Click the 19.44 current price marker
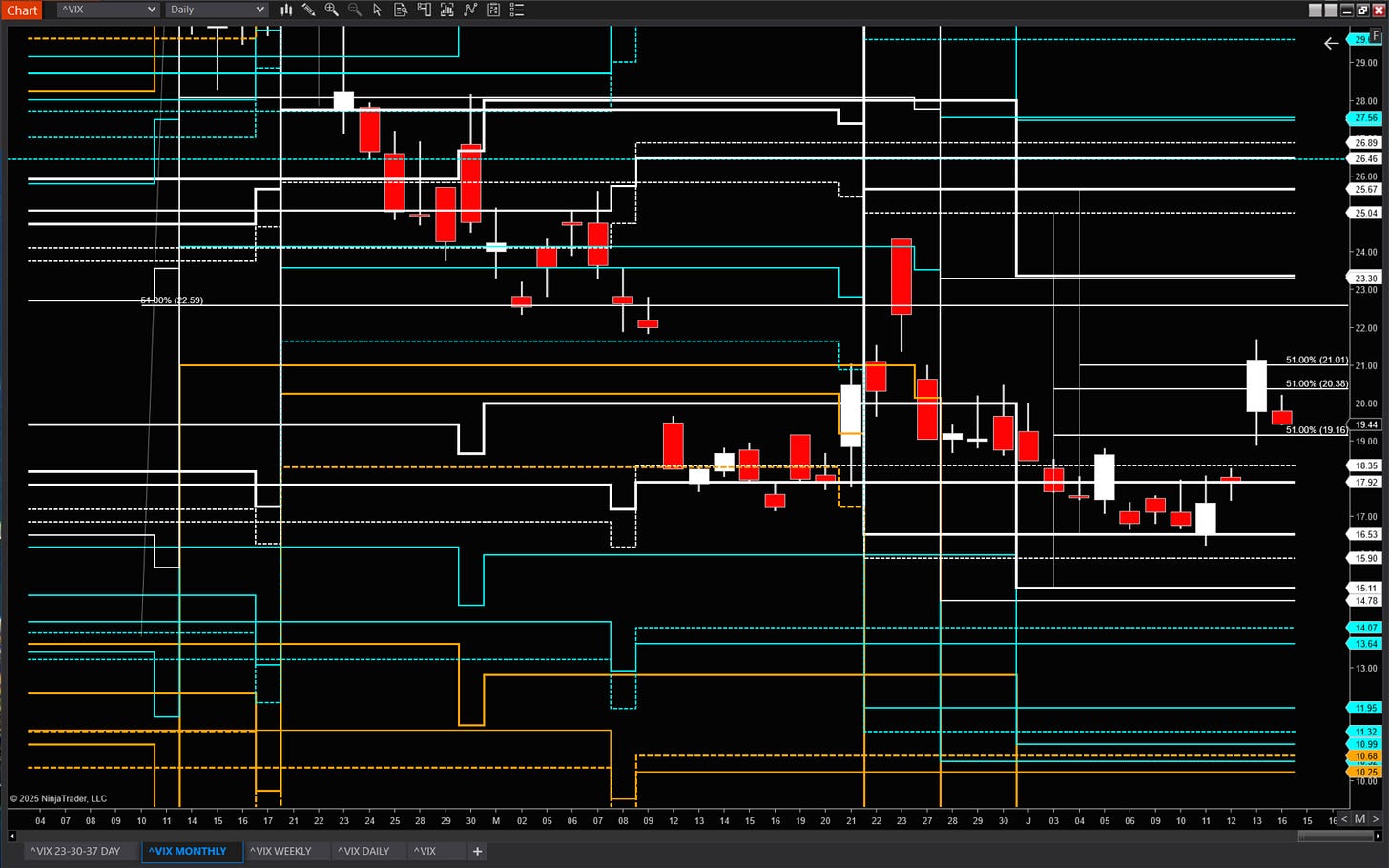The width and height of the screenshot is (1389, 868). (x=1365, y=424)
